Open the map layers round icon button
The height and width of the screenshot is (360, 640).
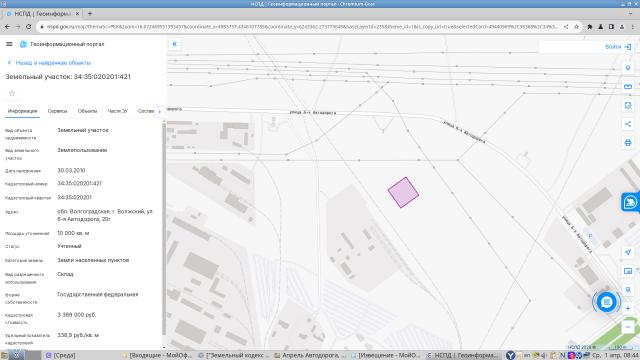point(628,68)
